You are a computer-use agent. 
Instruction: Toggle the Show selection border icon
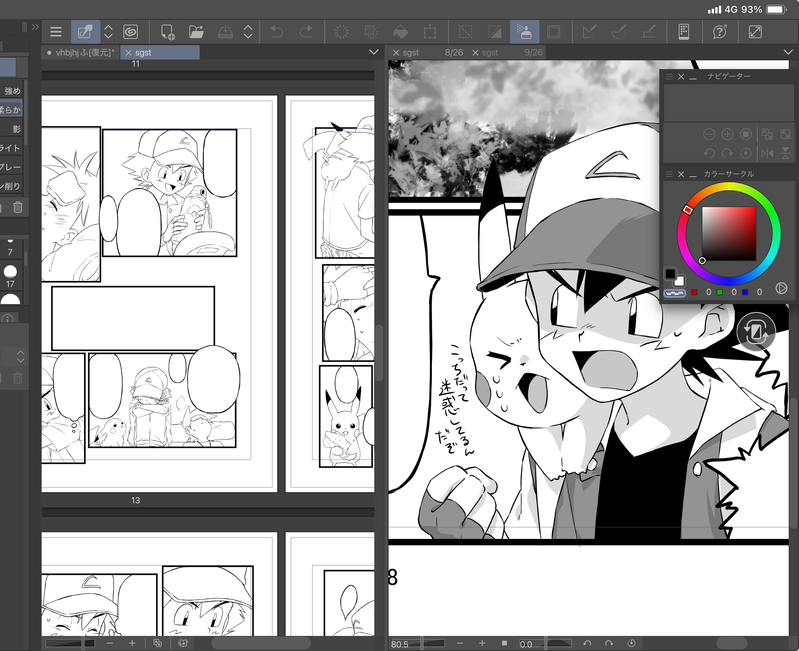(x=553, y=32)
